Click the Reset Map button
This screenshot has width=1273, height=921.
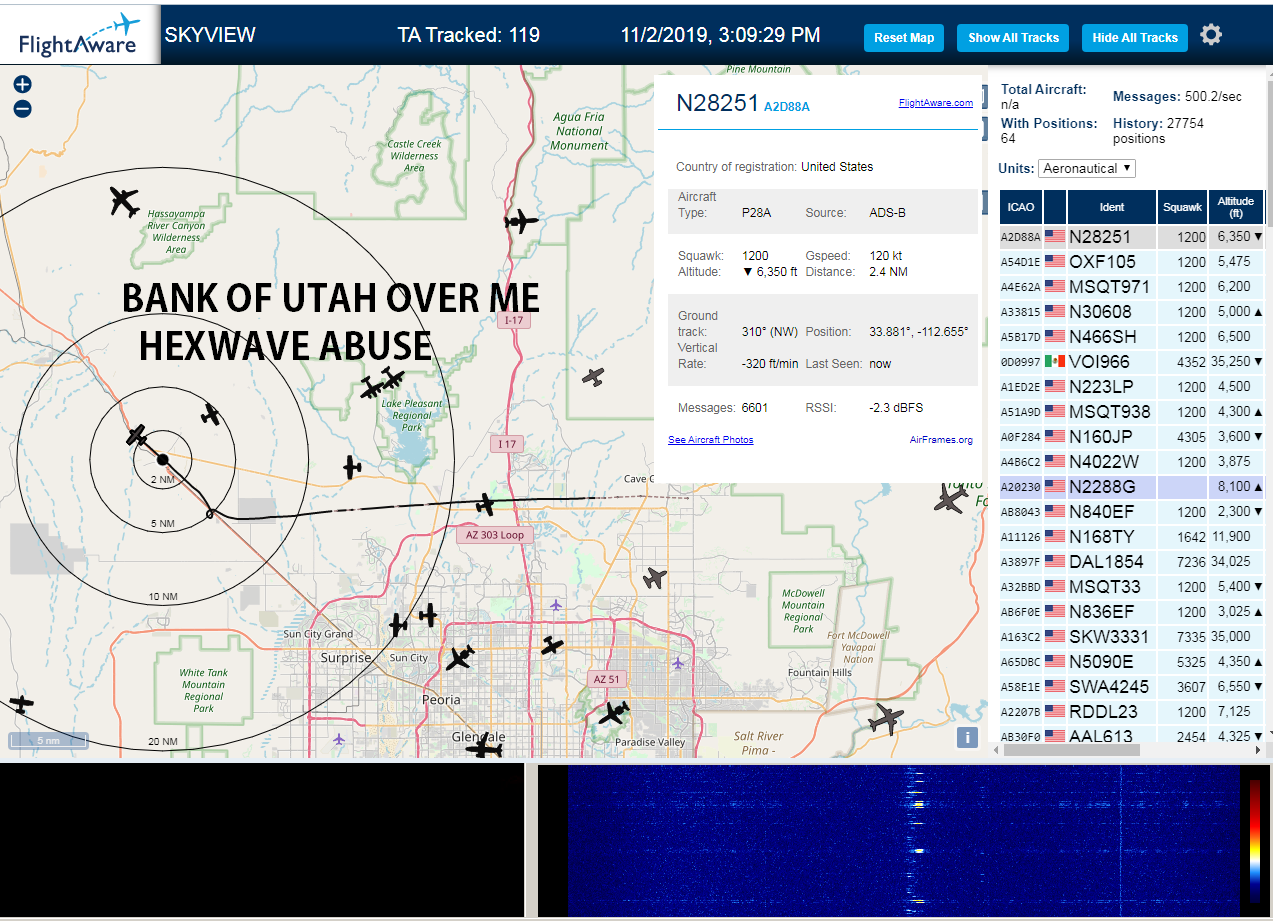coord(904,38)
